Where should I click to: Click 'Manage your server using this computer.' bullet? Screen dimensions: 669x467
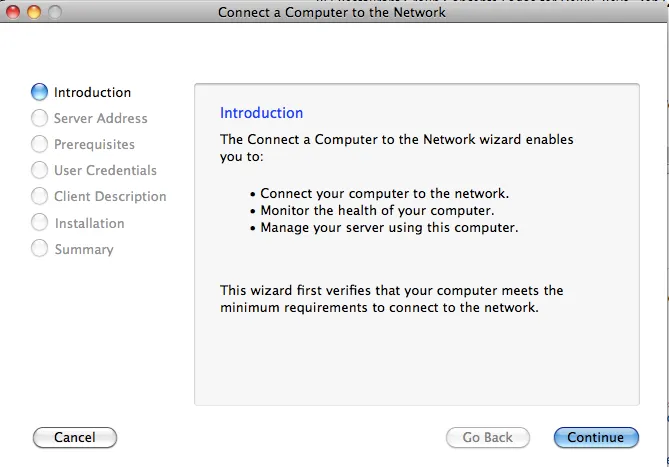[x=384, y=228]
